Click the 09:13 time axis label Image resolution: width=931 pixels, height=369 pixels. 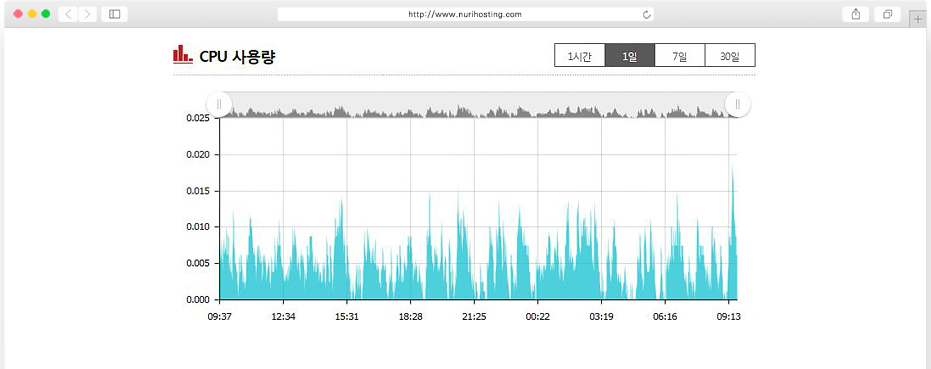click(x=729, y=317)
